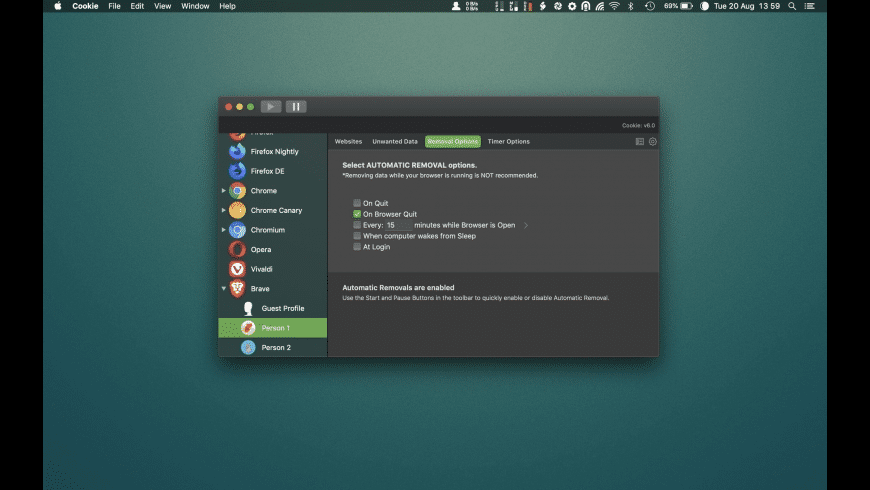Open the Help menu

coord(227,6)
